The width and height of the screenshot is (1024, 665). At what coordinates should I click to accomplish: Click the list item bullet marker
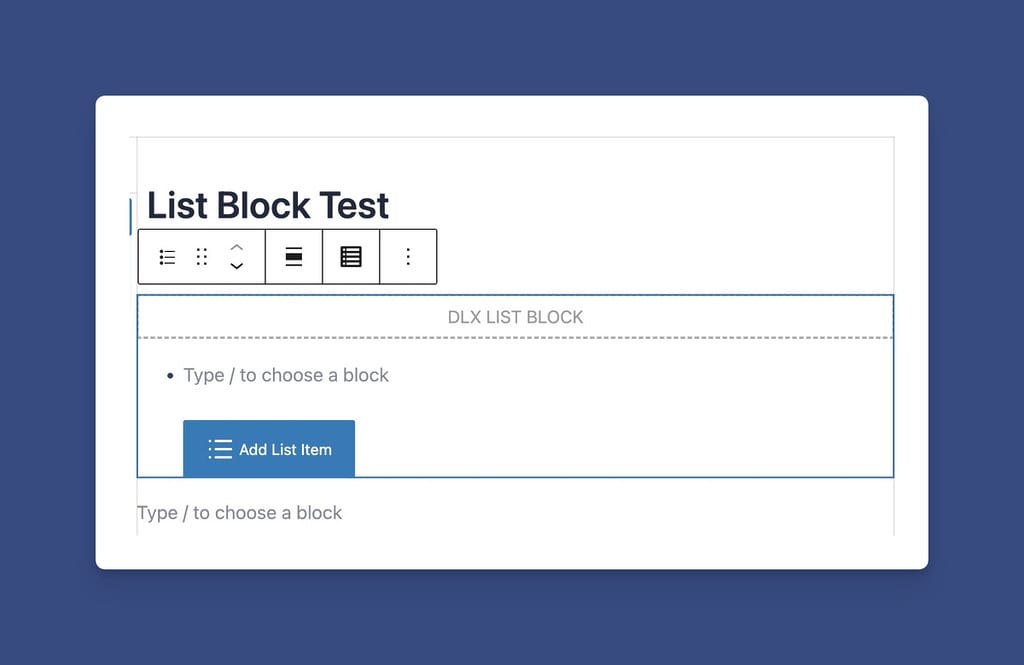pos(170,376)
